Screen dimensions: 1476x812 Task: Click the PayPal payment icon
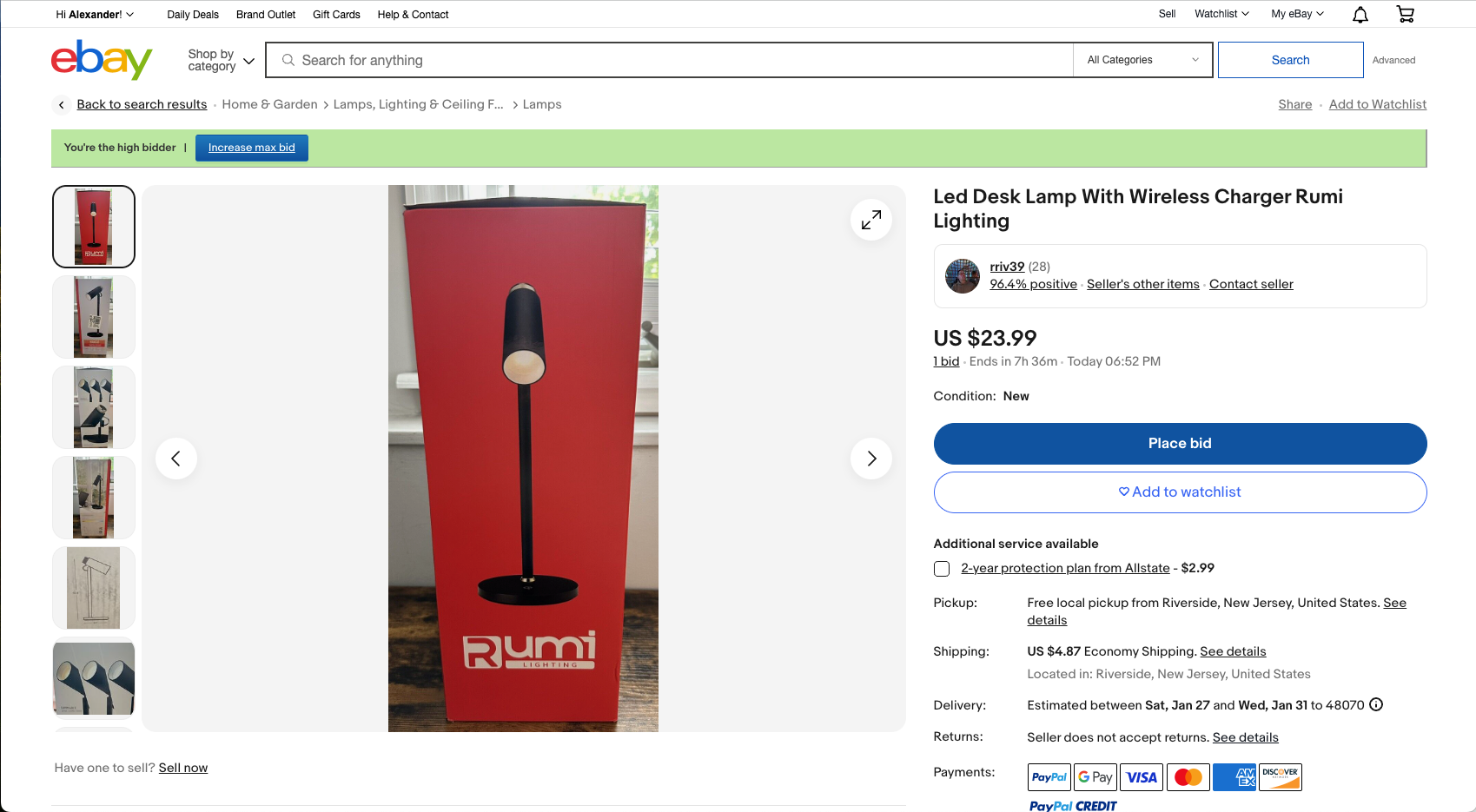(x=1049, y=777)
